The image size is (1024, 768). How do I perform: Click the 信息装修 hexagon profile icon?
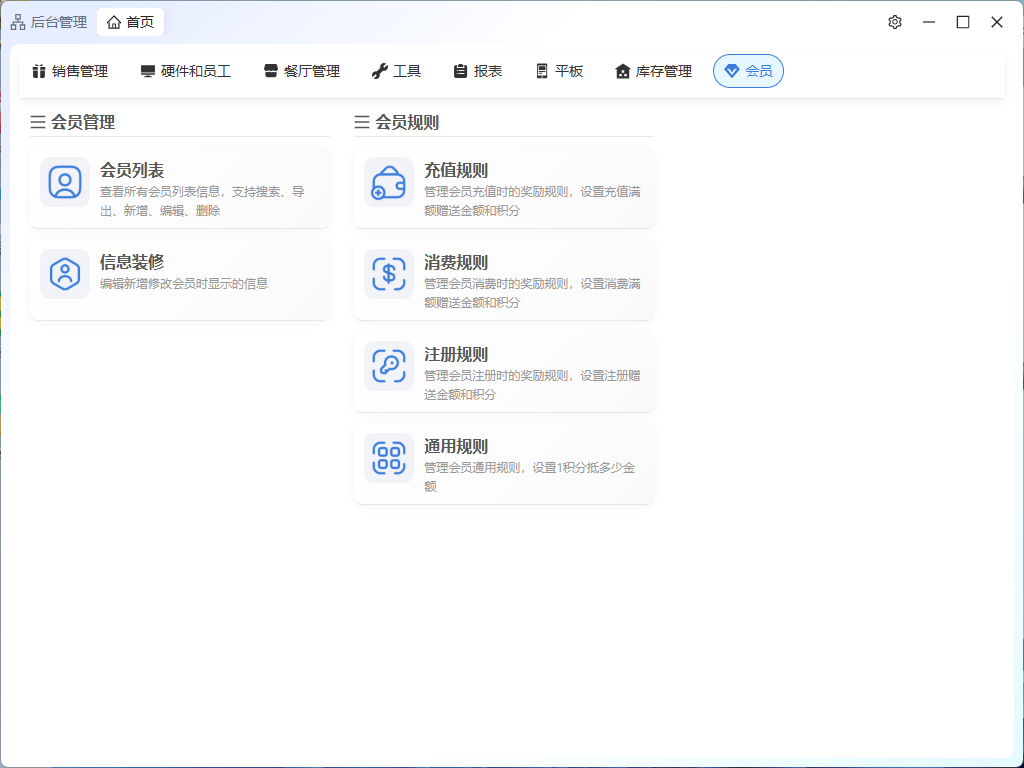click(x=65, y=274)
